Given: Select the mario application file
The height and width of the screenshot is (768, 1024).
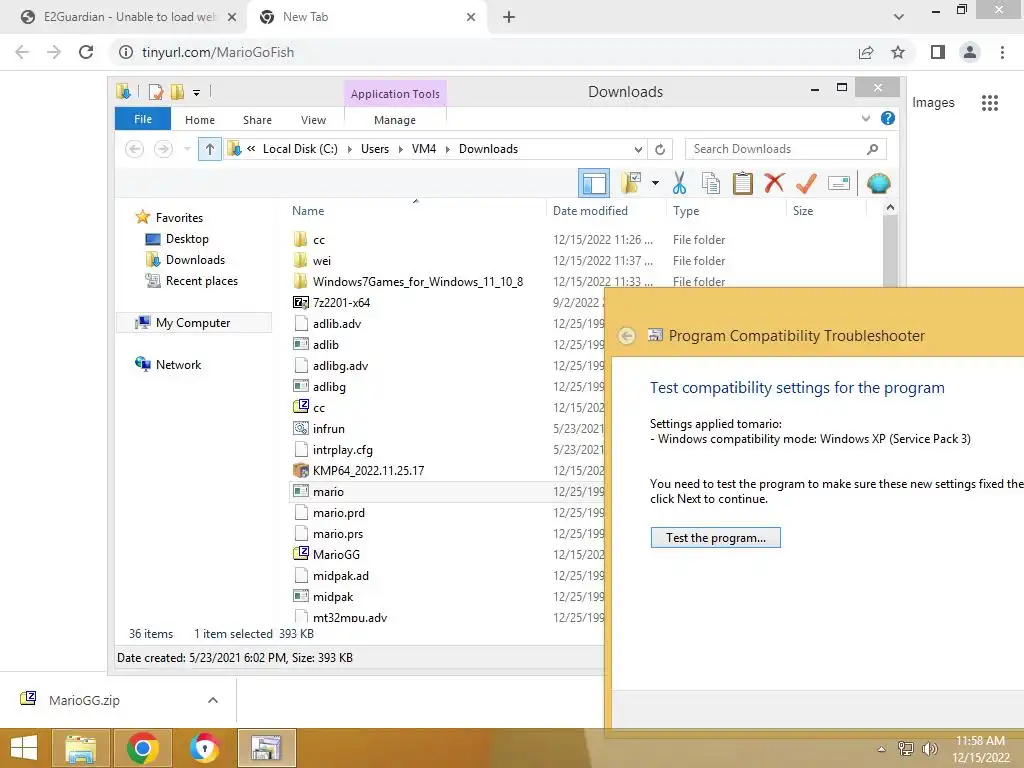Looking at the screenshot, I should [x=328, y=492].
